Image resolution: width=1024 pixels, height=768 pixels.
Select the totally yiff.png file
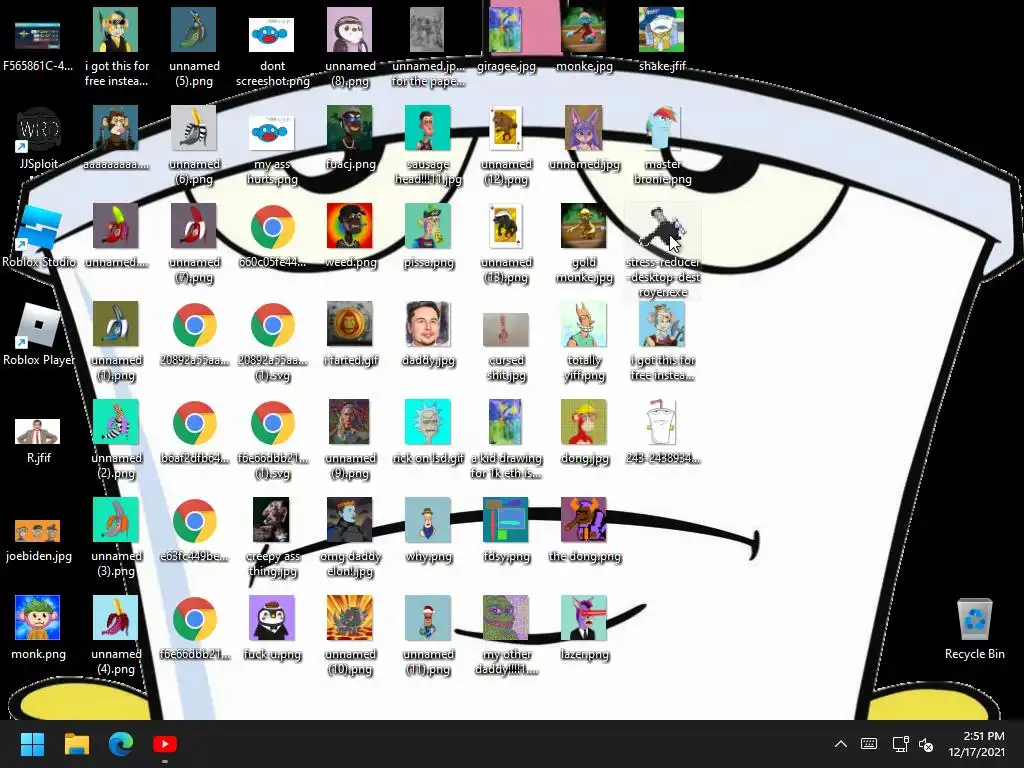click(584, 342)
